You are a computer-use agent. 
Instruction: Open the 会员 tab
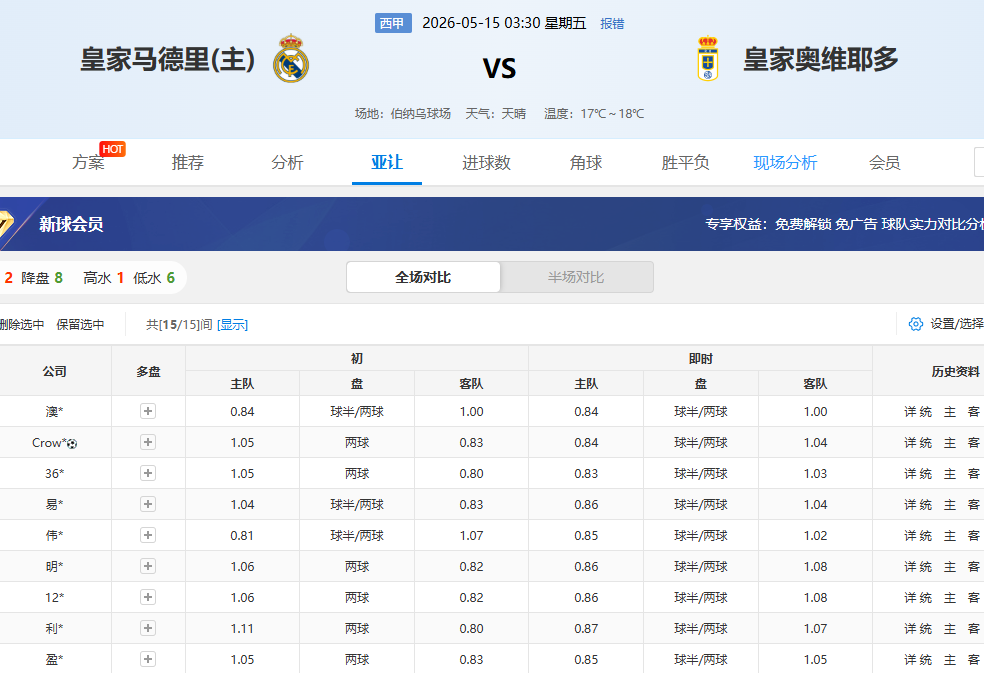885,163
